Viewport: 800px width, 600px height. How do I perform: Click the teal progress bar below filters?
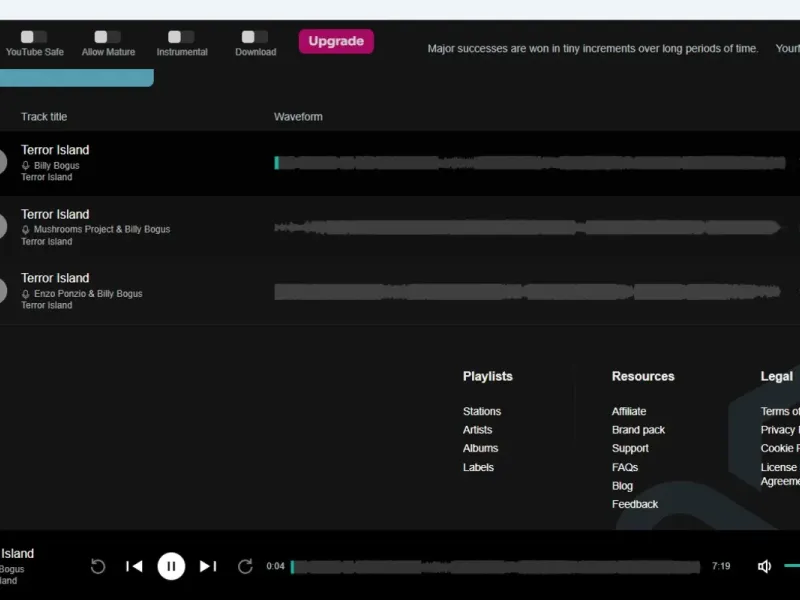[x=77, y=78]
